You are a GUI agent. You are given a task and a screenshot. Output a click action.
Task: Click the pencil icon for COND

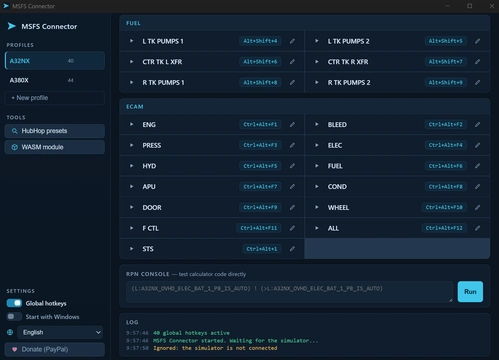(x=478, y=186)
